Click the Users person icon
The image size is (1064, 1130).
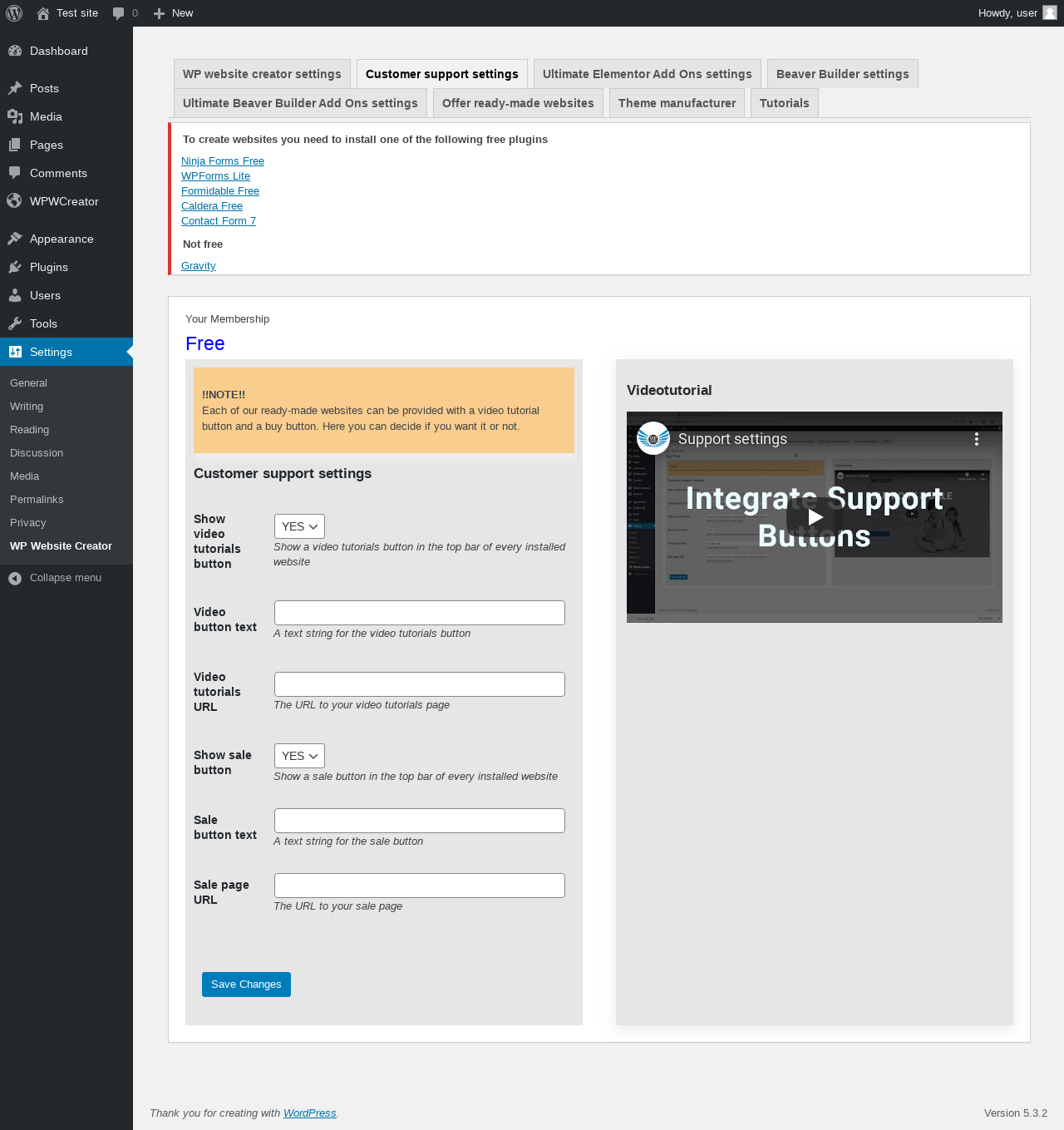(15, 295)
